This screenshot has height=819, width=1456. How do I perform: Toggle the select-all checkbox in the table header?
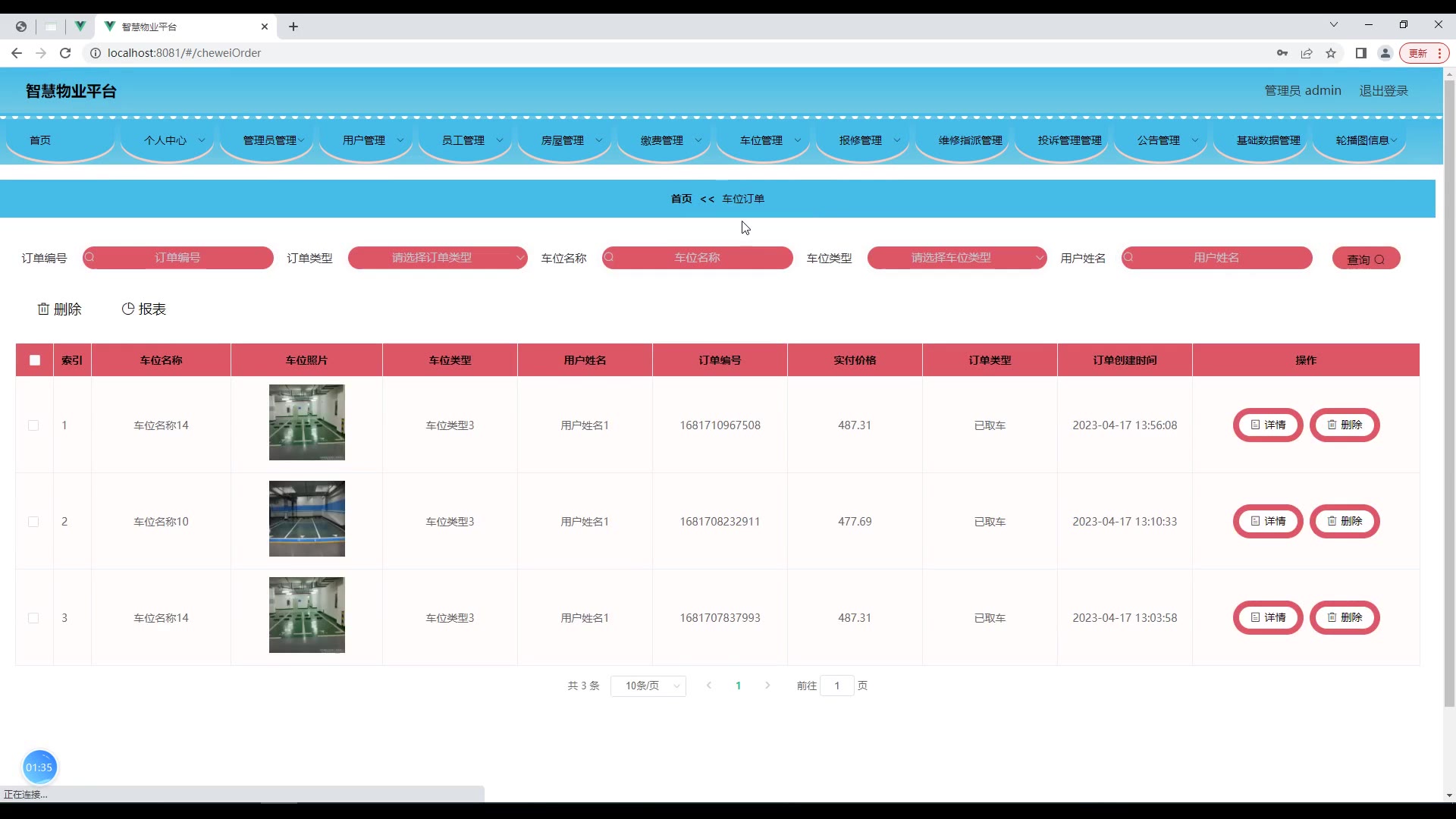35,360
